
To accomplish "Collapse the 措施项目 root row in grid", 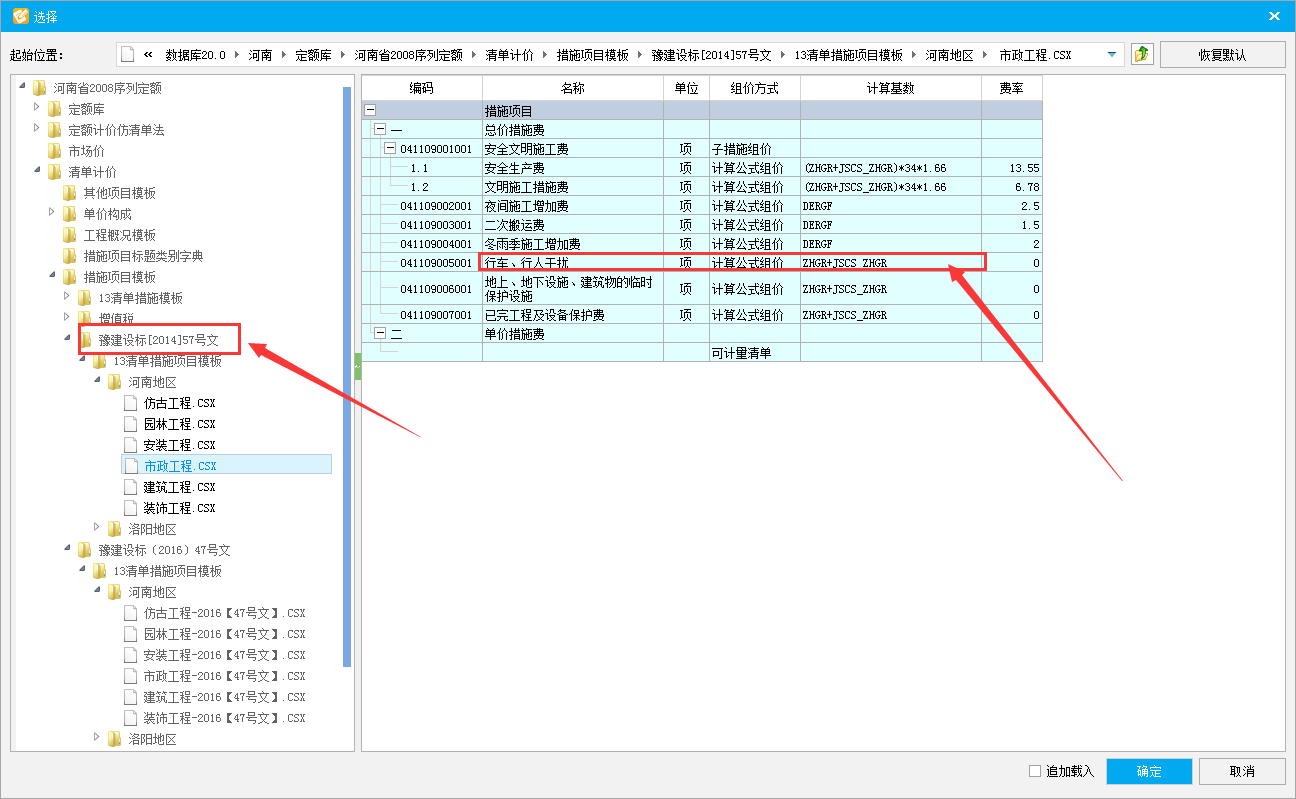I will pos(371,110).
